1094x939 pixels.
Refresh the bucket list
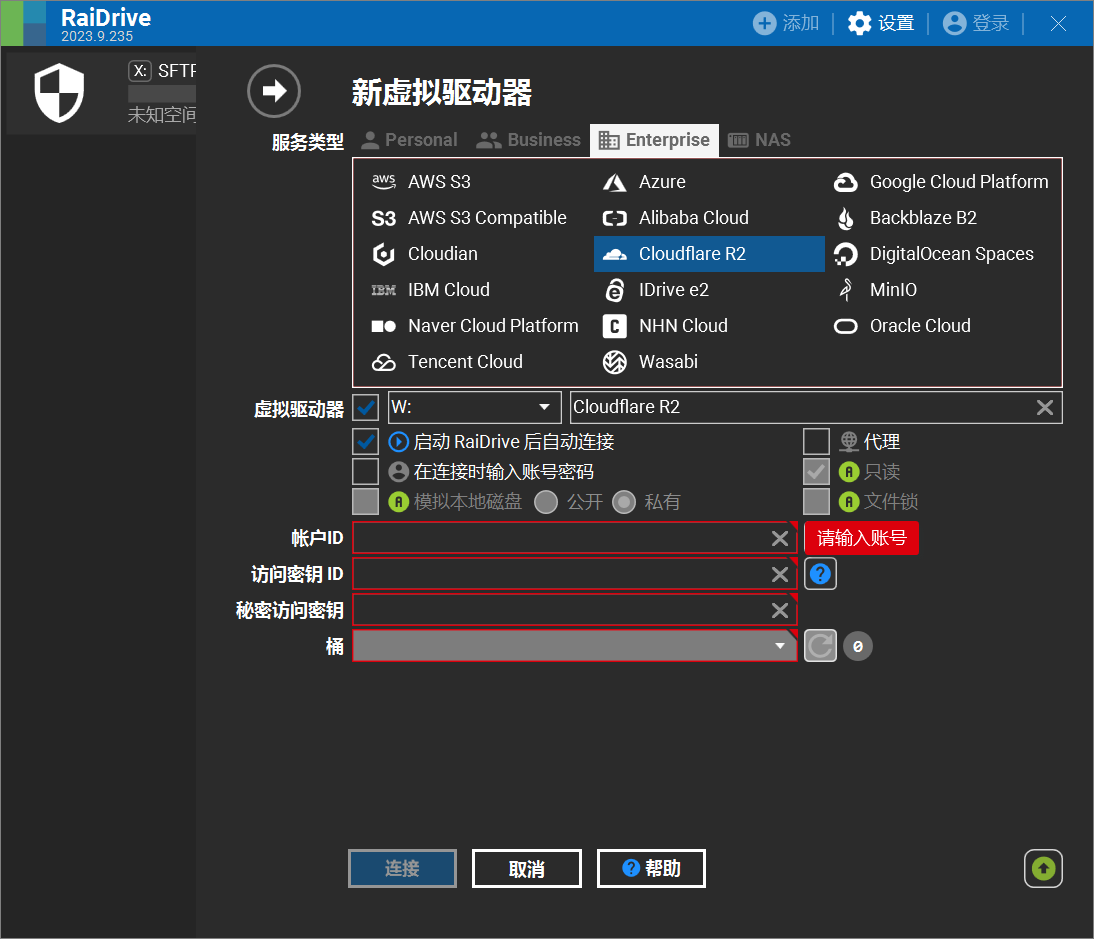click(820, 646)
